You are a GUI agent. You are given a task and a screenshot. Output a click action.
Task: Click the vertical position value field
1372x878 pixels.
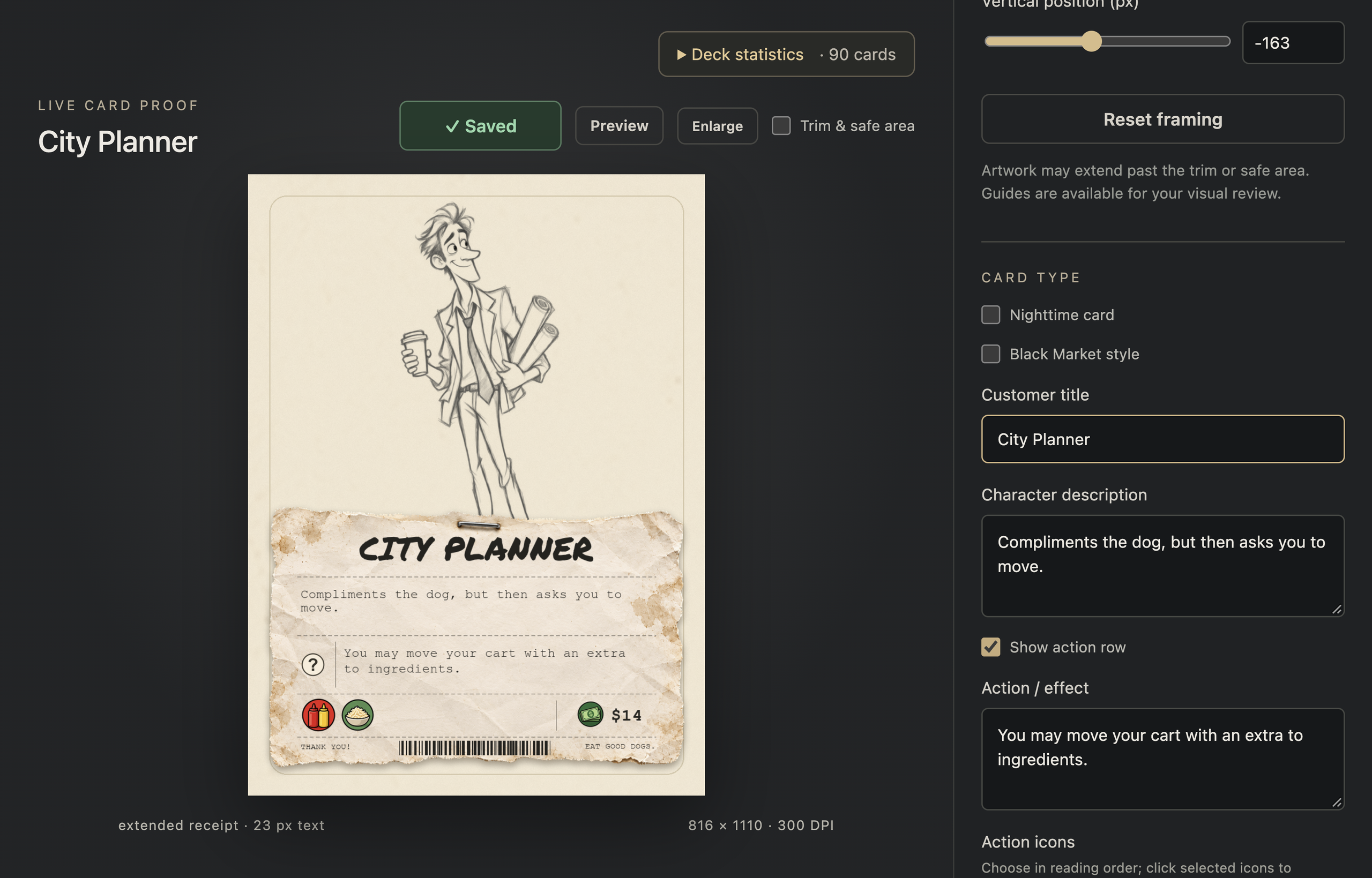pos(1293,43)
